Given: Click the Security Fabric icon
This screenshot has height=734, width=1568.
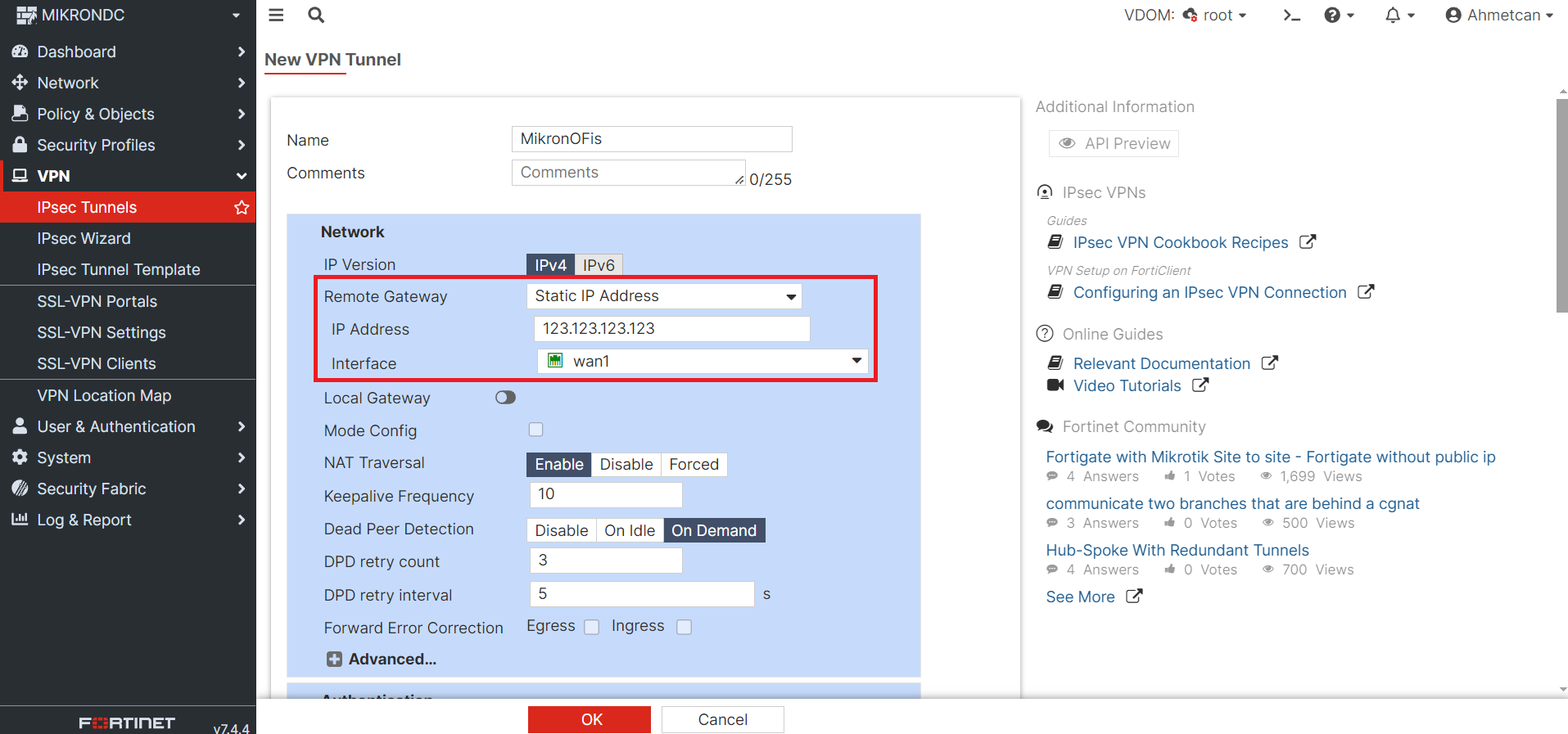Looking at the screenshot, I should pyautogui.click(x=20, y=489).
